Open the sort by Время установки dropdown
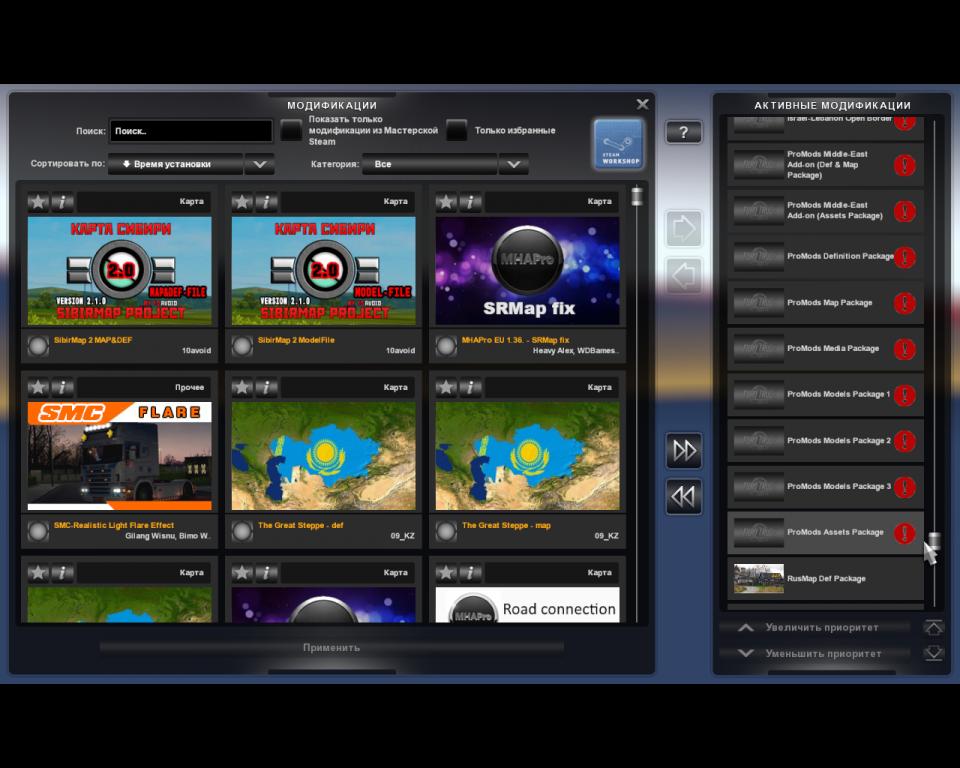Screen dimensions: 960x768 [176, 164]
